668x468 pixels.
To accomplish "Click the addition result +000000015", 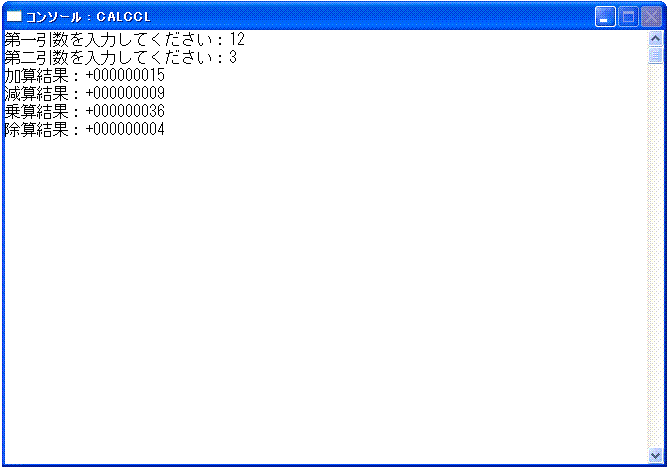I will coord(125,75).
